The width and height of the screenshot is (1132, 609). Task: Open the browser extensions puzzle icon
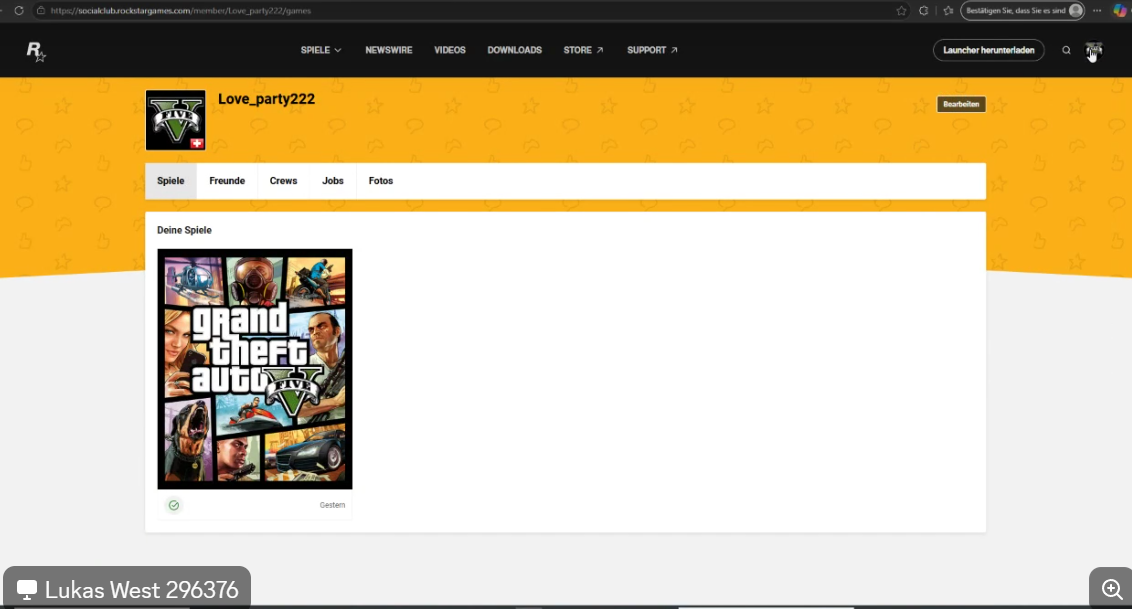coord(923,11)
